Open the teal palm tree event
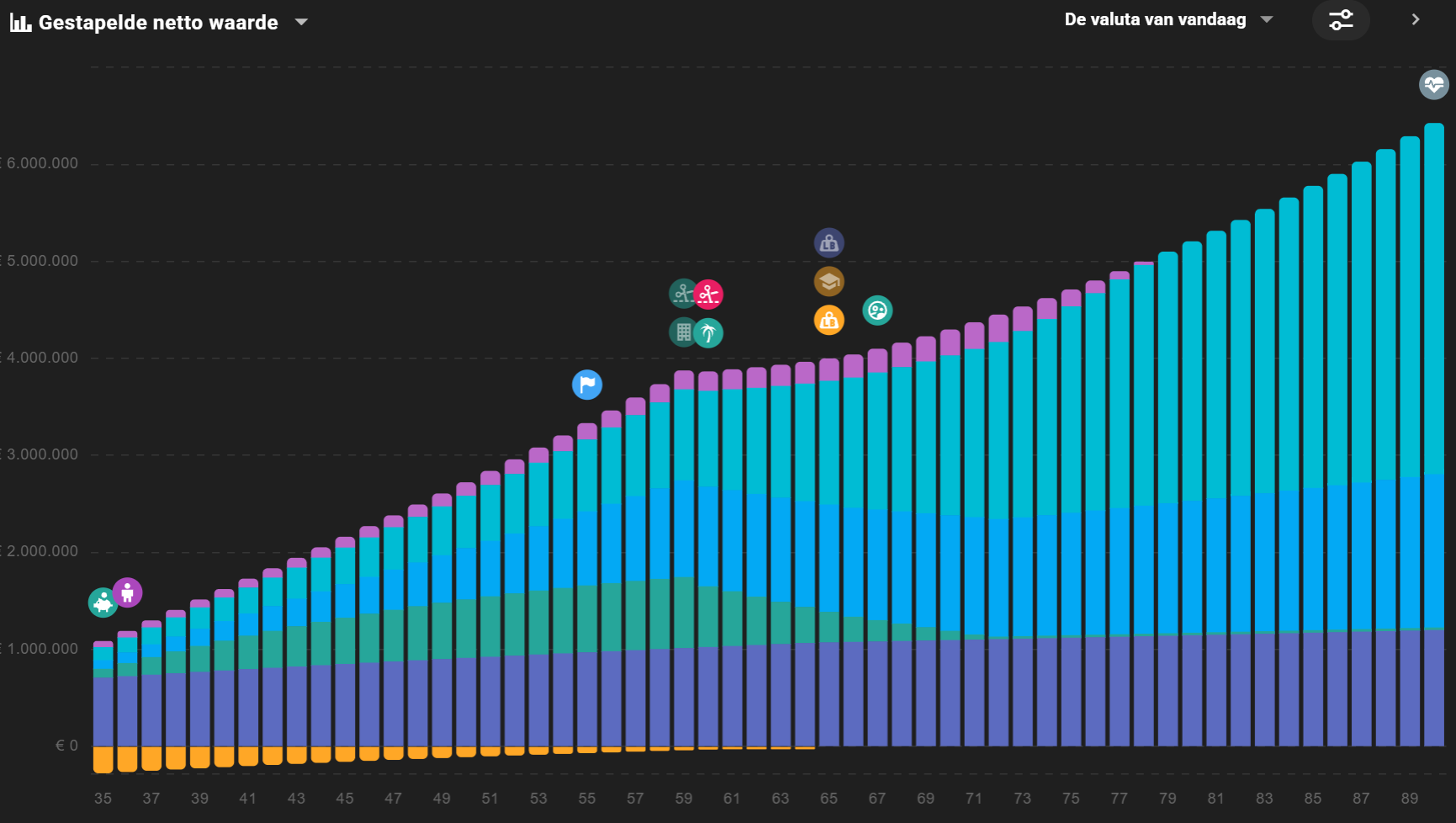This screenshot has height=823, width=1456. (x=708, y=333)
